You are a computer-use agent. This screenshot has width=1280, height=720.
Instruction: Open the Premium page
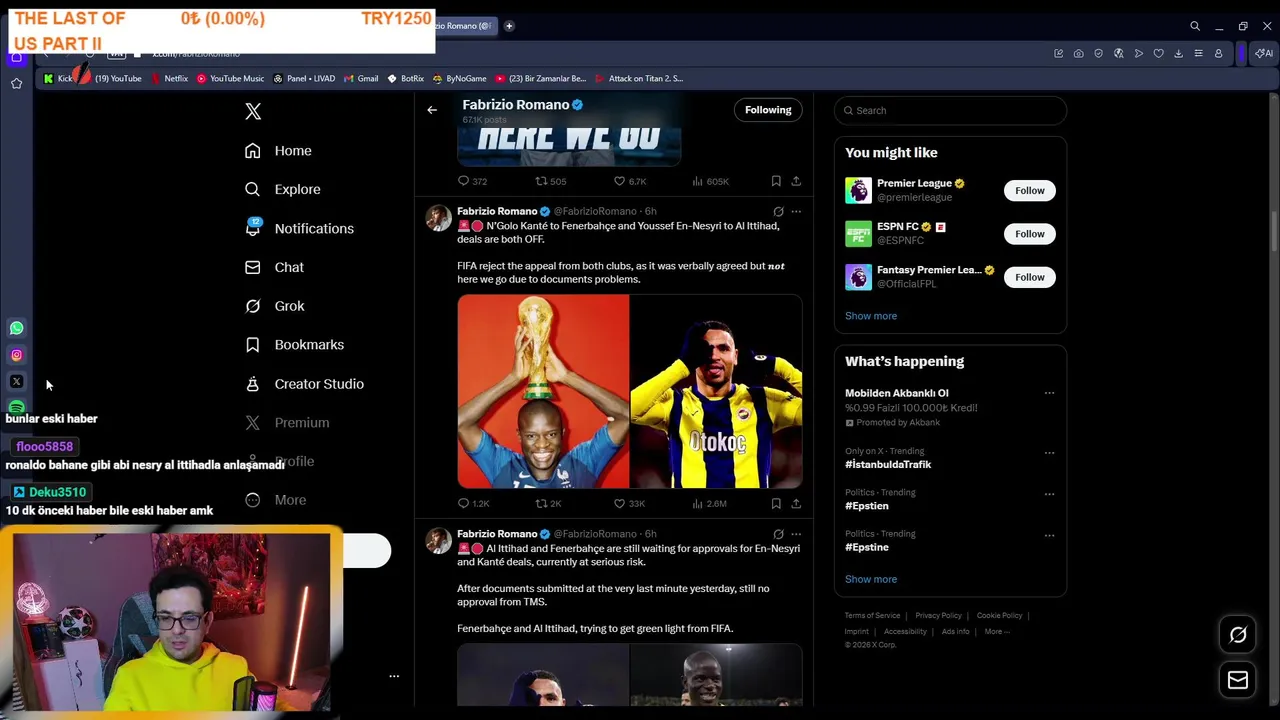pos(287,422)
